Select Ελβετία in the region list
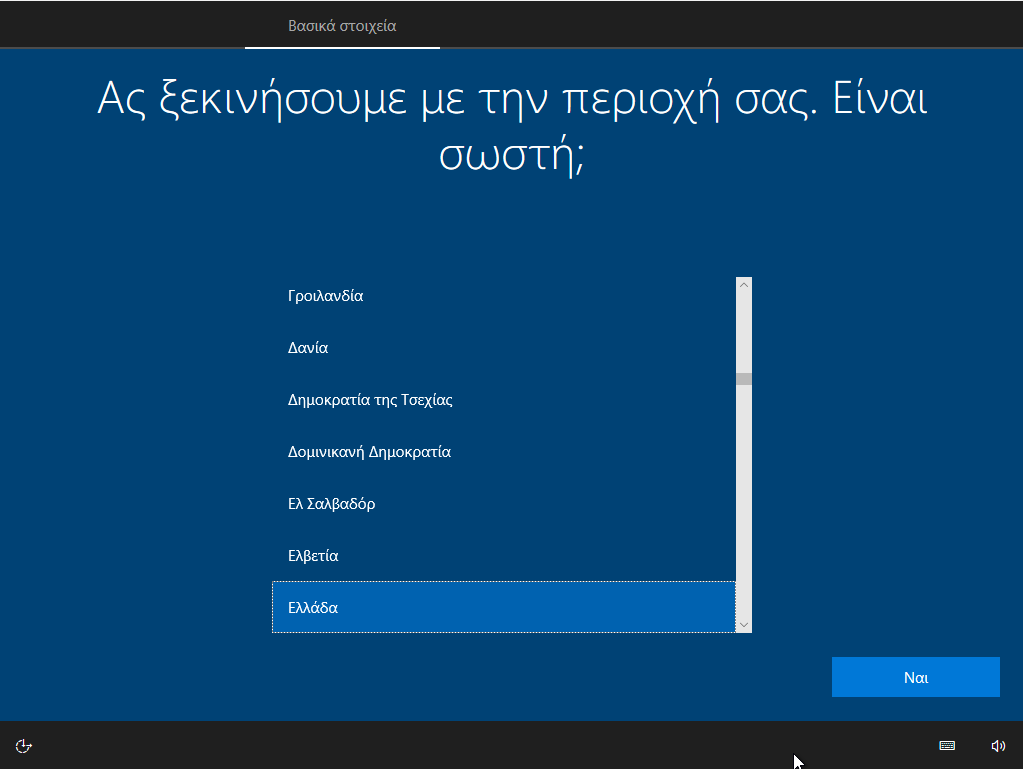Screen dimensions: 1023x769 (504, 556)
